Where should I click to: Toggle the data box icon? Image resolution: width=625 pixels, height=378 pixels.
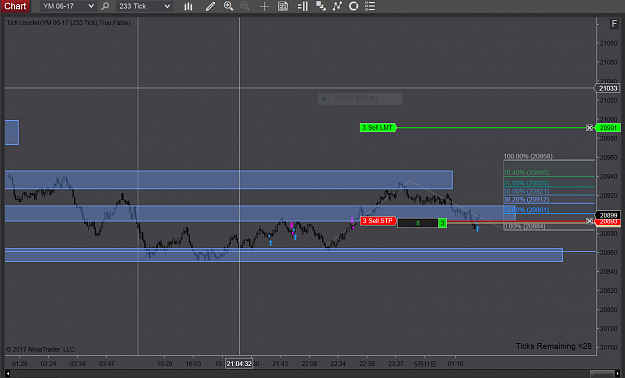[x=283, y=6]
